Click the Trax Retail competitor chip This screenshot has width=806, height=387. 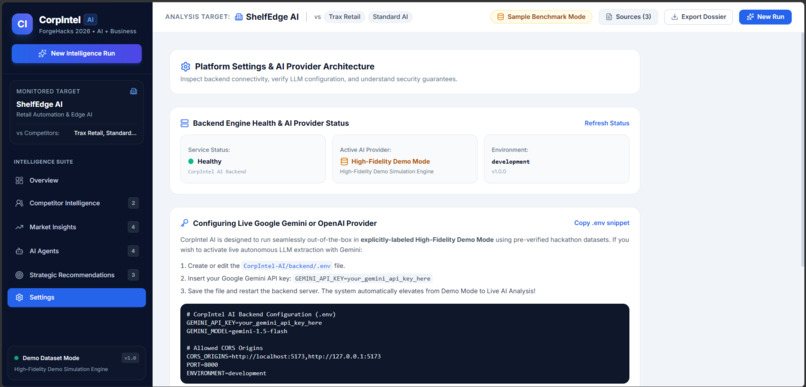[x=344, y=16]
